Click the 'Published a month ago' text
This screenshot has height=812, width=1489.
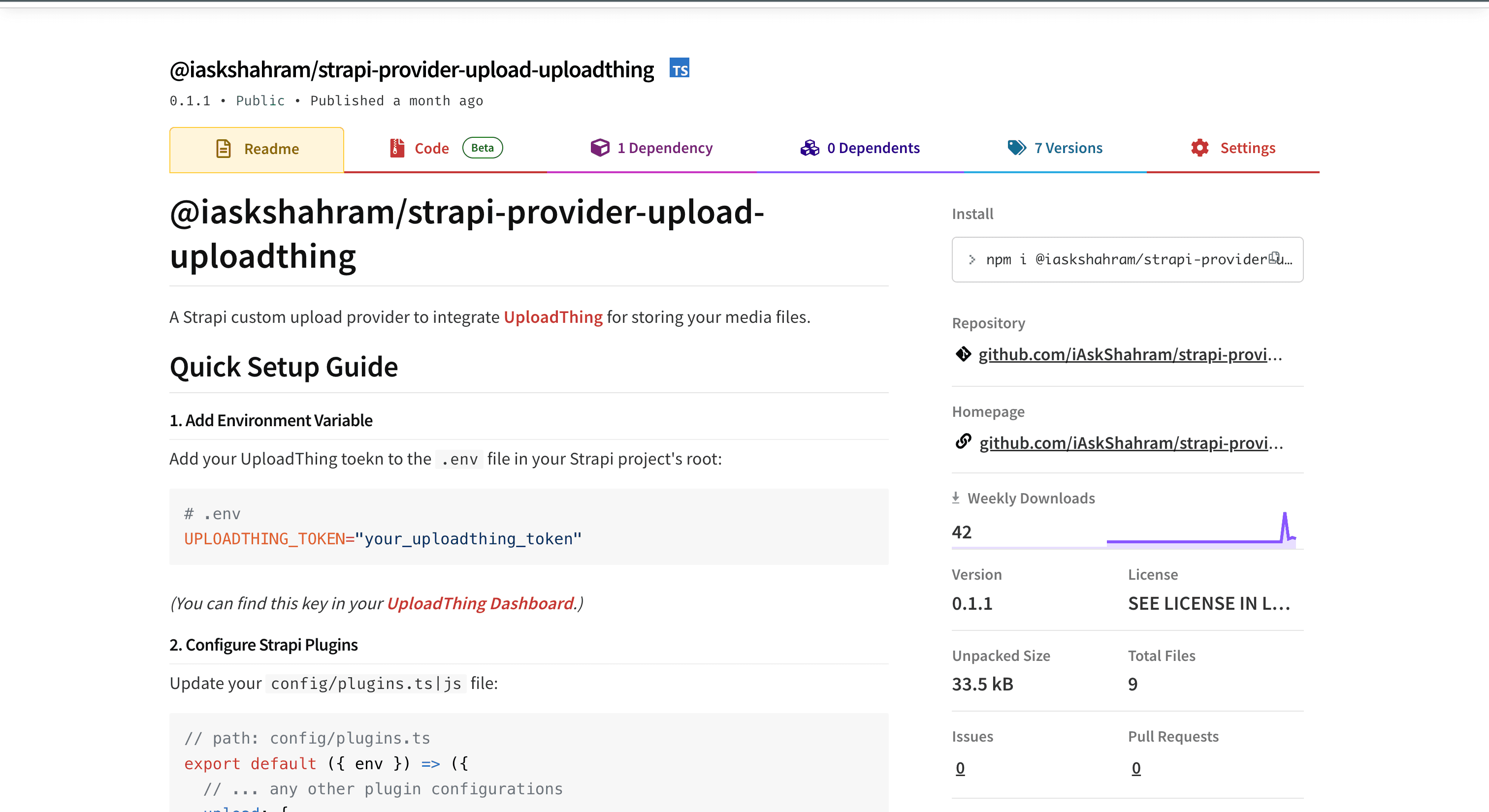pyautogui.click(x=396, y=101)
